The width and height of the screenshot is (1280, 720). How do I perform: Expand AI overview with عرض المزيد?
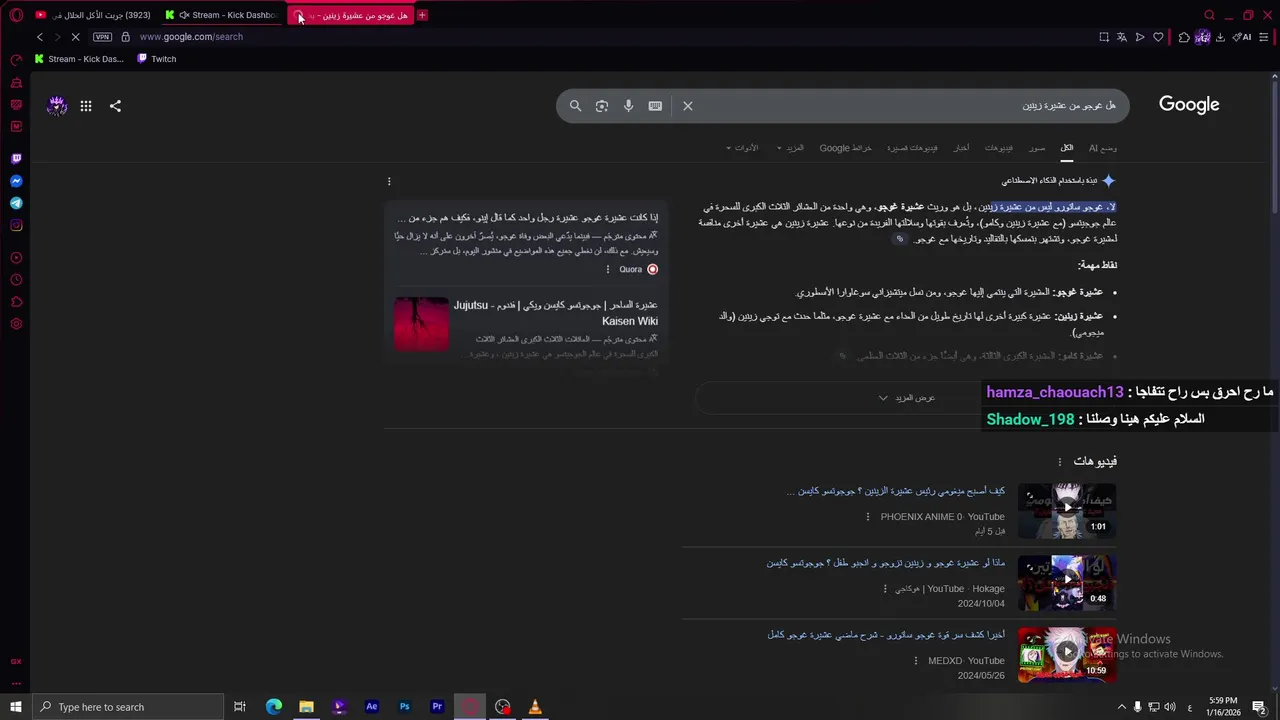906,398
